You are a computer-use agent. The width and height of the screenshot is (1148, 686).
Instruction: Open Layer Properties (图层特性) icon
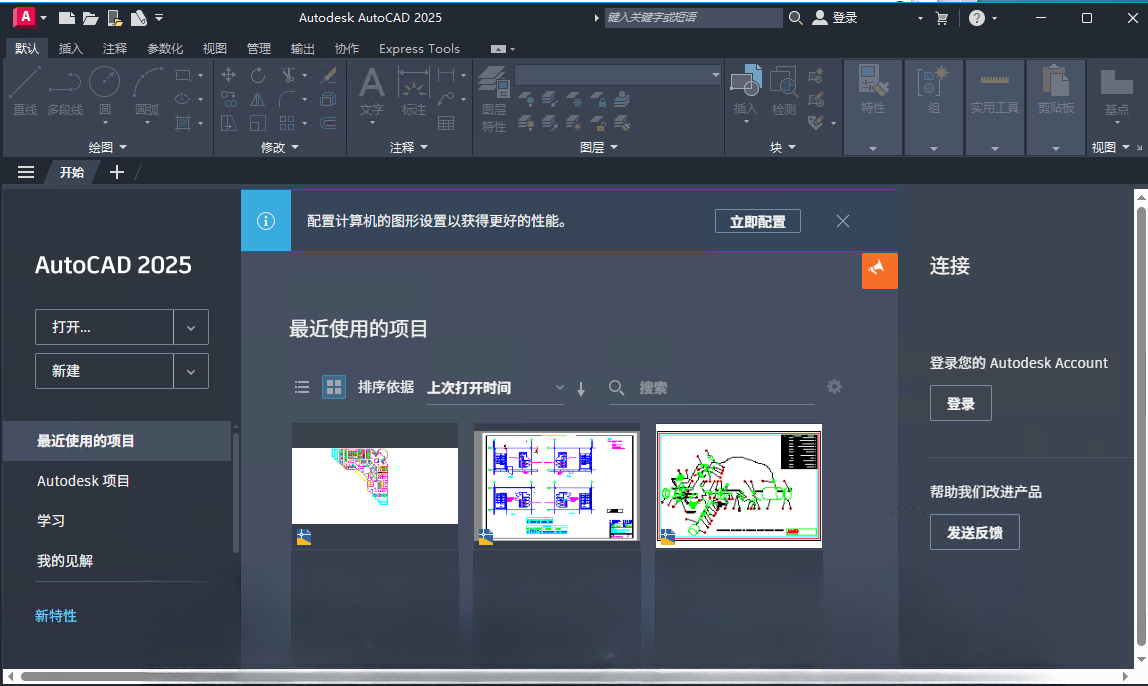tap(494, 83)
